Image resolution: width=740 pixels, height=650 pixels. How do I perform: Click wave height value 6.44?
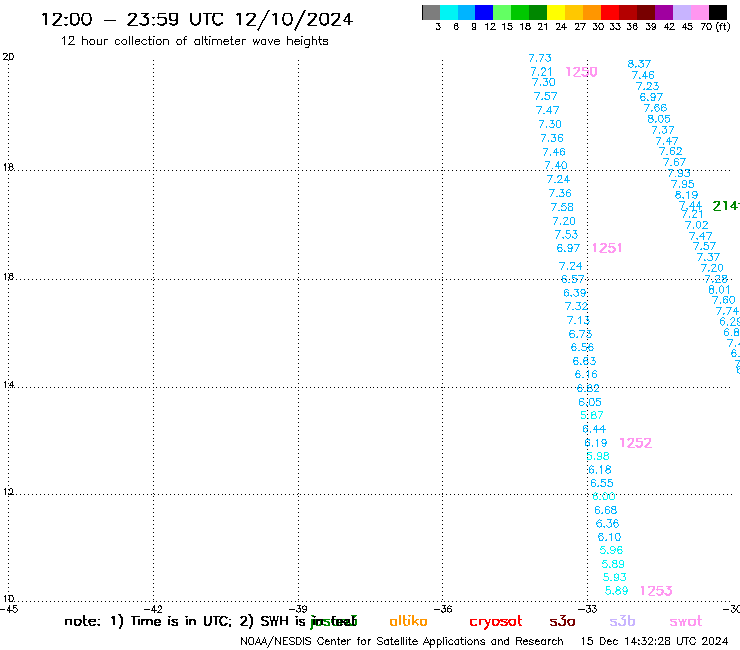(x=594, y=429)
